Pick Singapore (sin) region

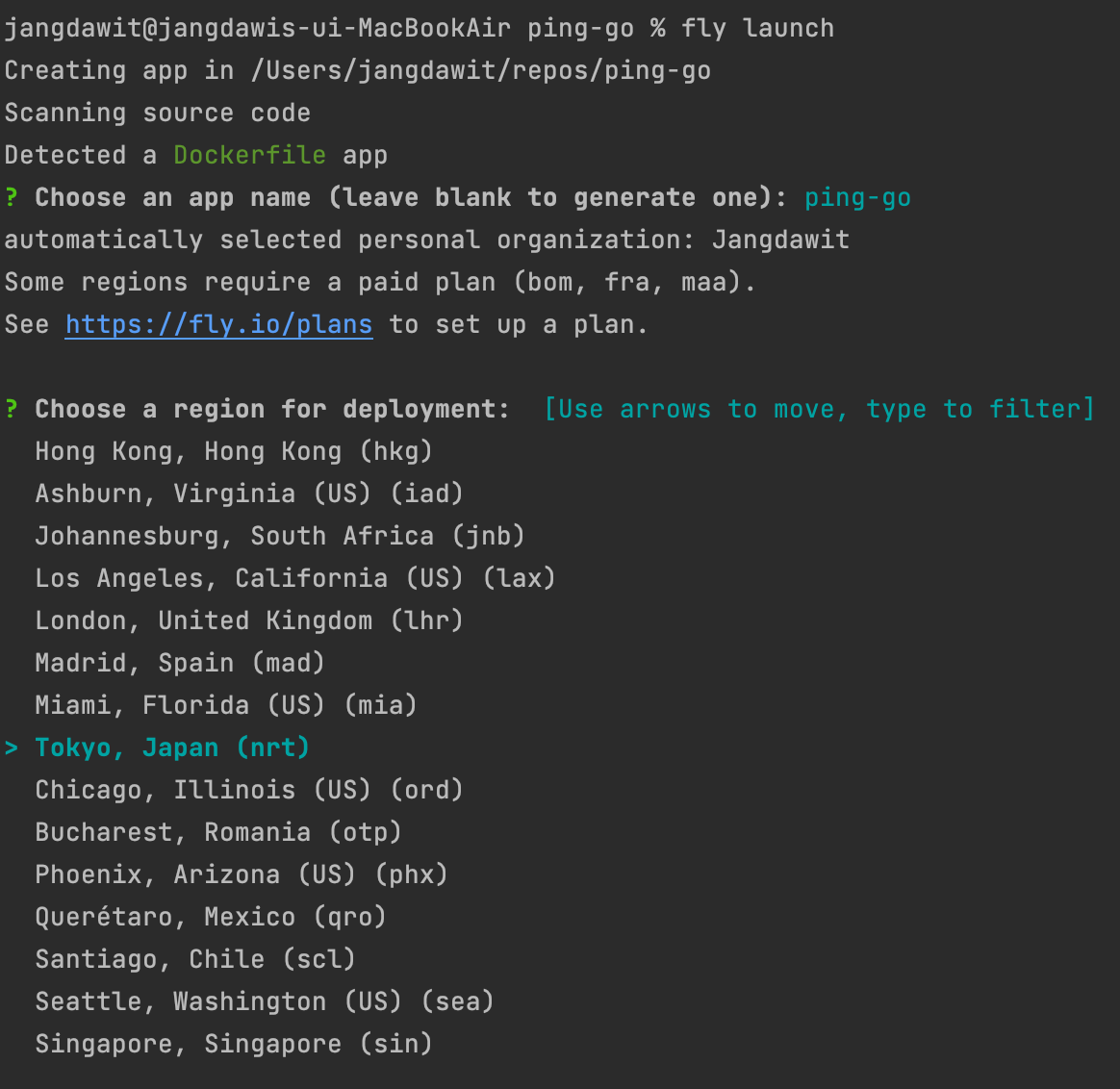point(234,1044)
